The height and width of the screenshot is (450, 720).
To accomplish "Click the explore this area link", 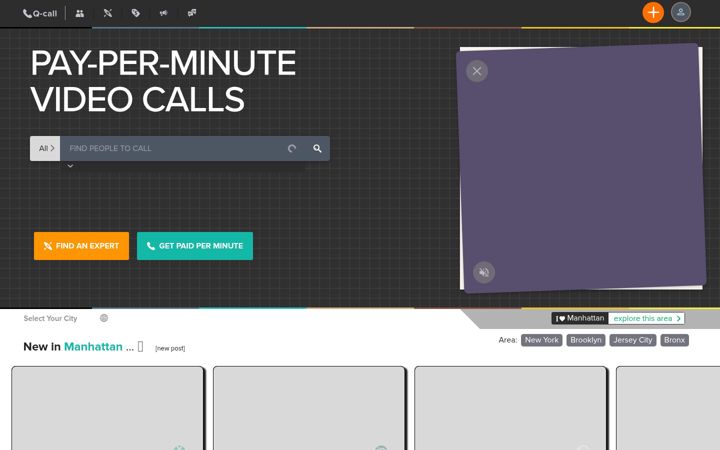I will pyautogui.click(x=646, y=318).
